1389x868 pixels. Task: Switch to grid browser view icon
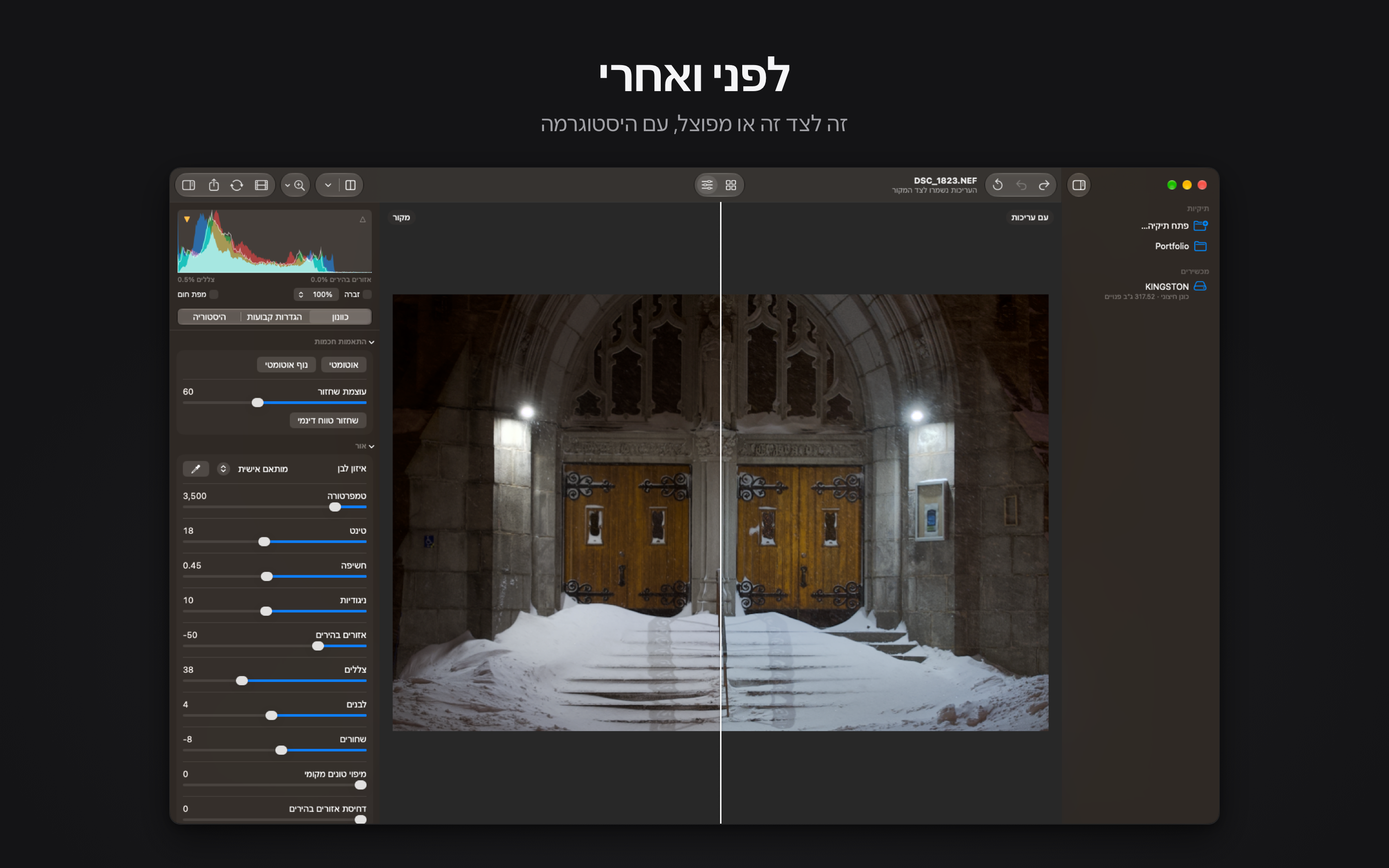coord(731,185)
